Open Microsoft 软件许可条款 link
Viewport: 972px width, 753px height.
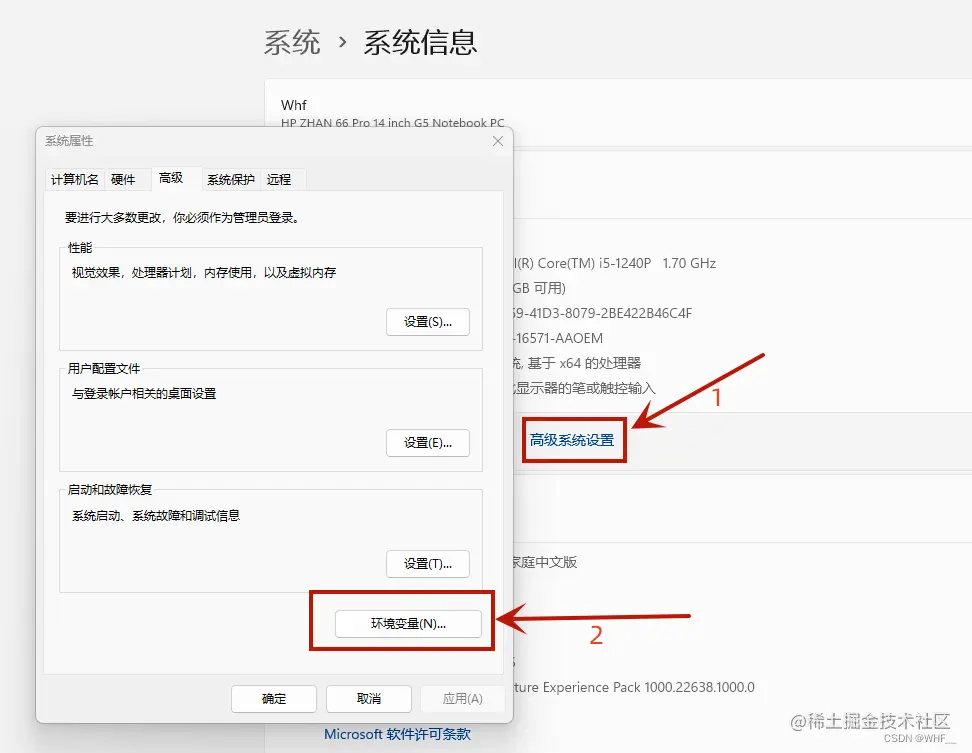[397, 734]
